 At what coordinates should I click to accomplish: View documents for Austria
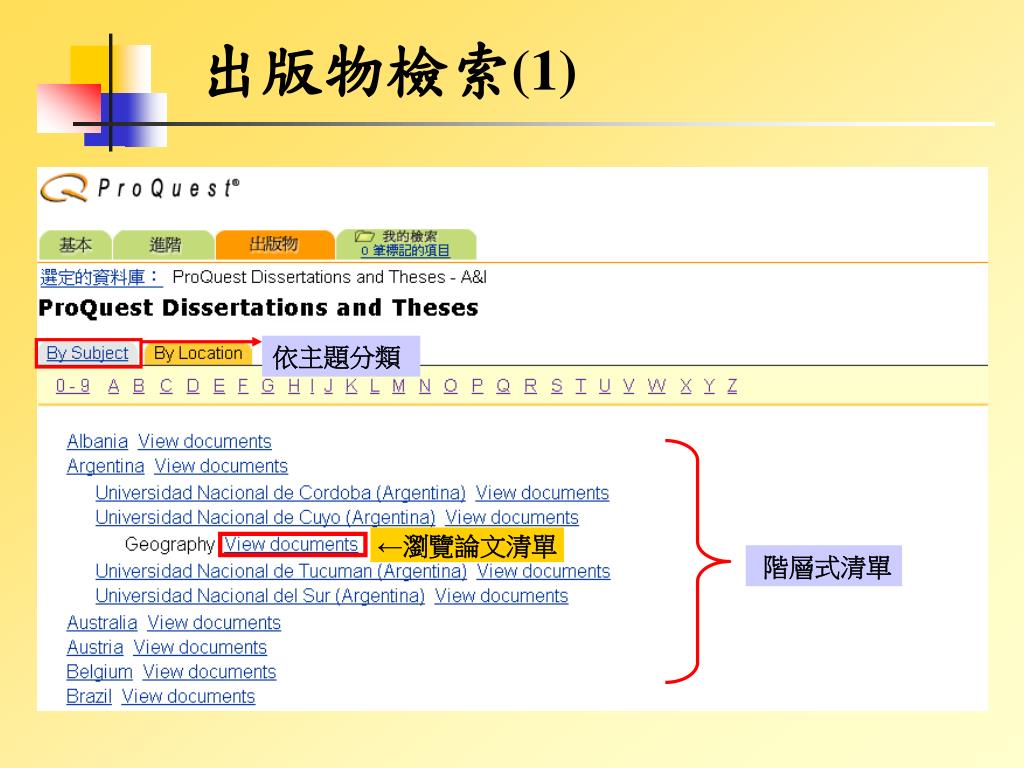pyautogui.click(x=200, y=648)
